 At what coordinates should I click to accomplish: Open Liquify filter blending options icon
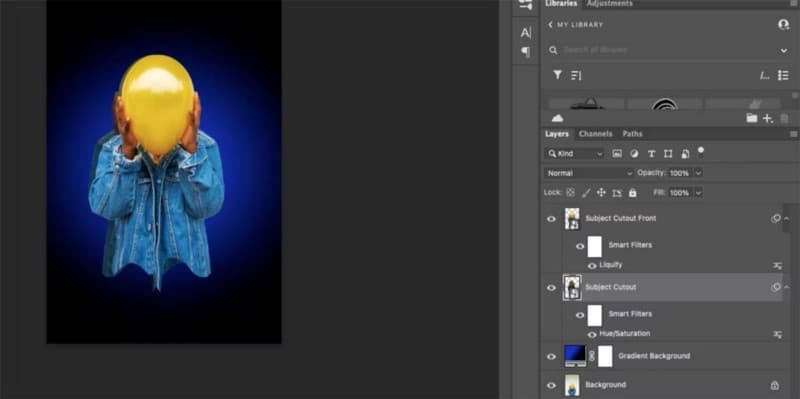(x=778, y=266)
